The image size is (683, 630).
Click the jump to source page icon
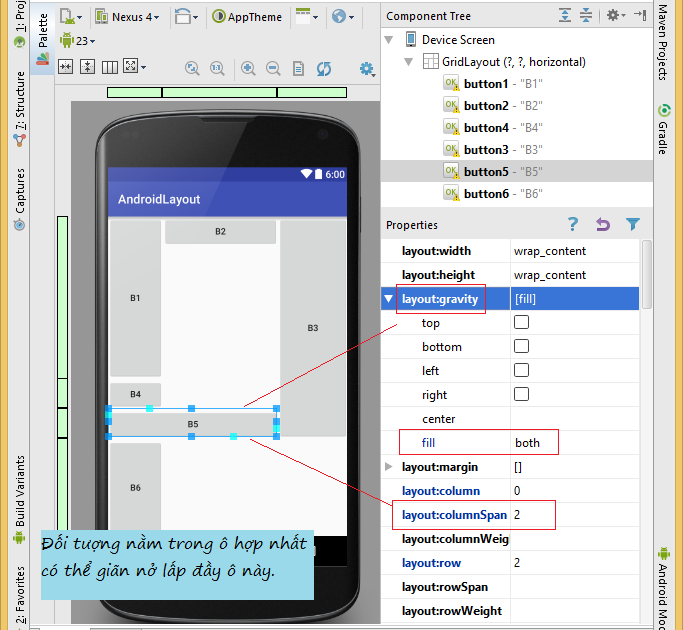298,68
